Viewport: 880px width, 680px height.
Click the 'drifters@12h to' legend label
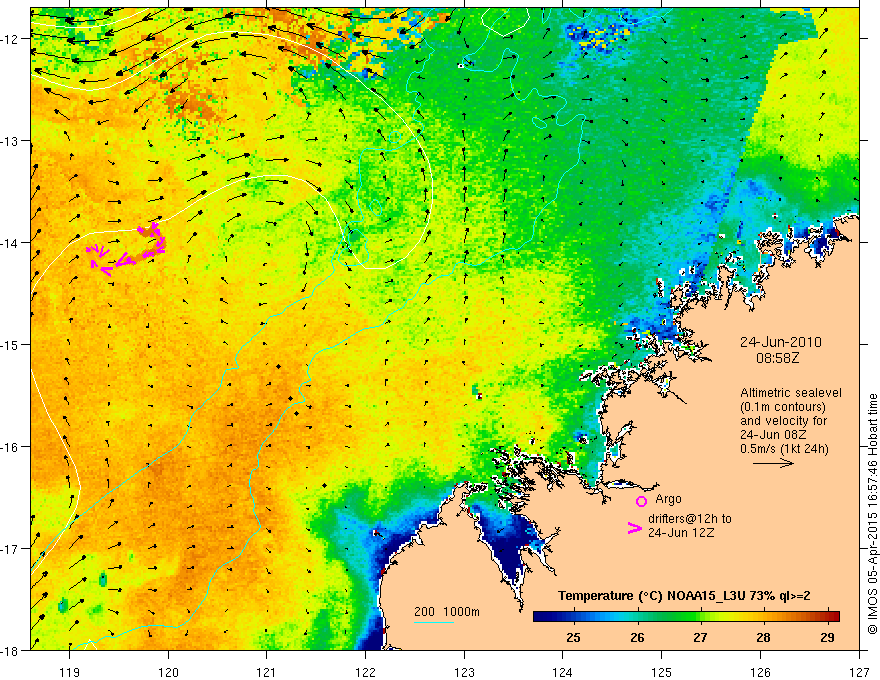(690, 518)
